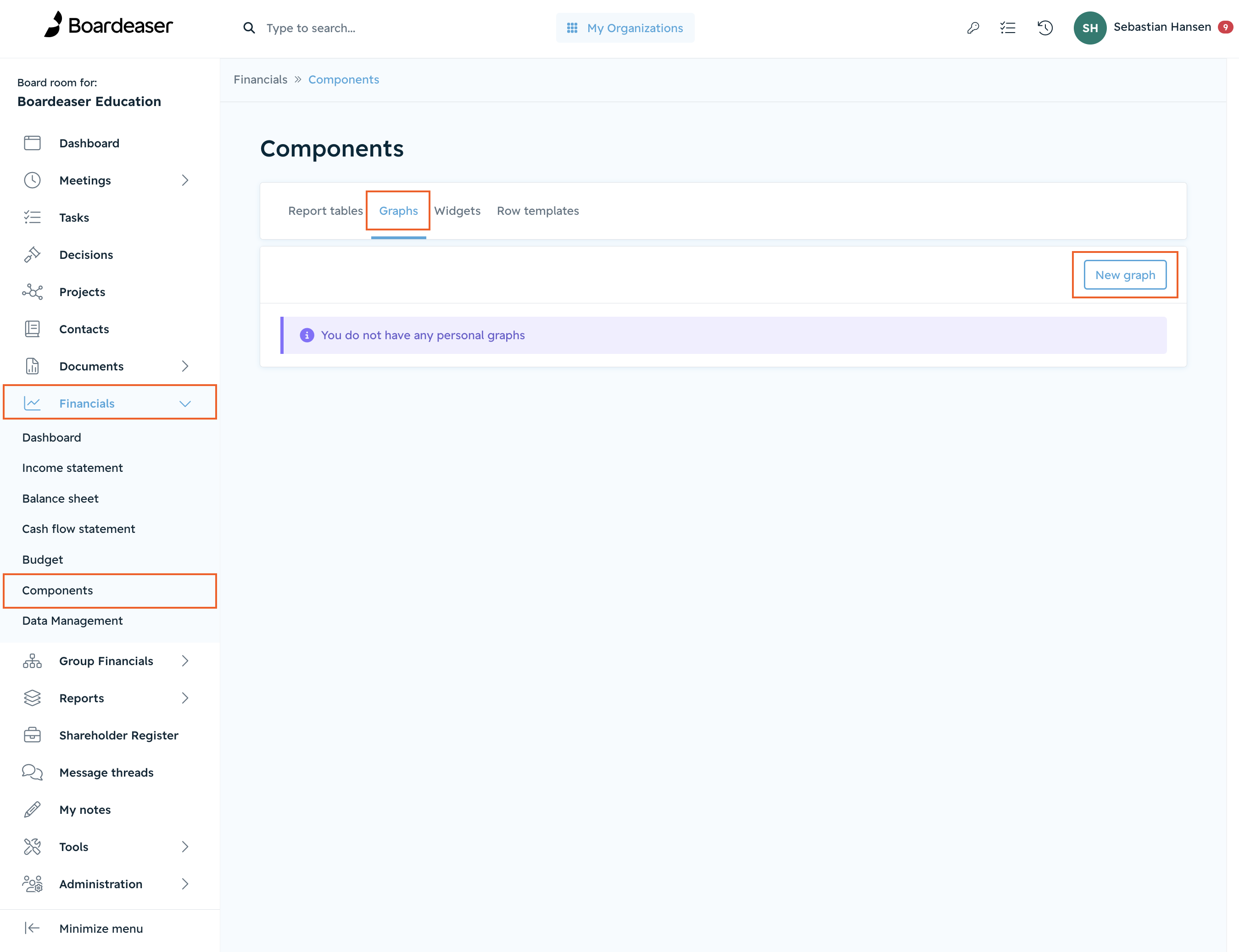Click the Financials breadcrumb link

click(x=260, y=79)
